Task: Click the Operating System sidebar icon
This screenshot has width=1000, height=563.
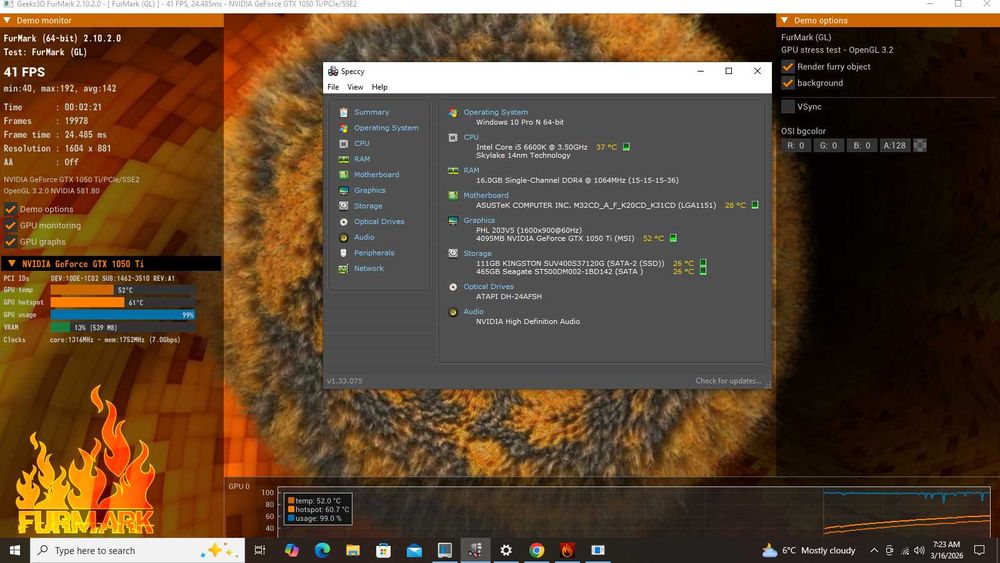Action: [344, 128]
